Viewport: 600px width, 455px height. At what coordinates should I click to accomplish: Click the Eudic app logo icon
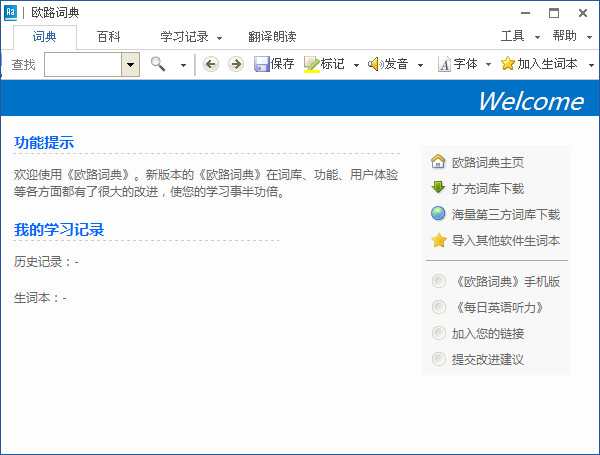10,13
